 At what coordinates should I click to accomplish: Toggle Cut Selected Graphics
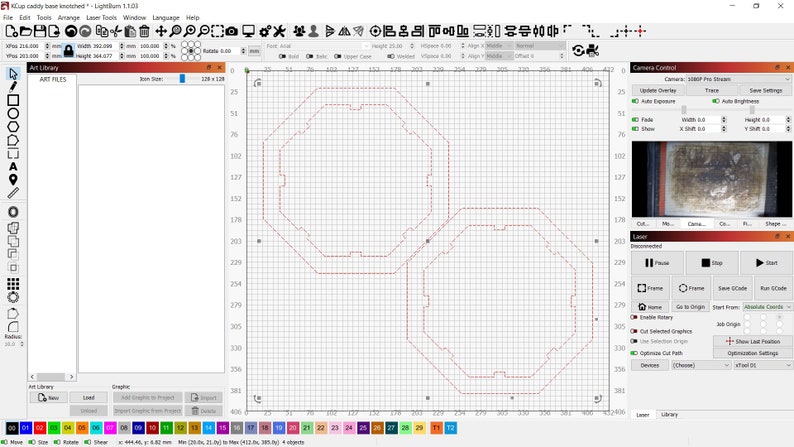tap(634, 331)
